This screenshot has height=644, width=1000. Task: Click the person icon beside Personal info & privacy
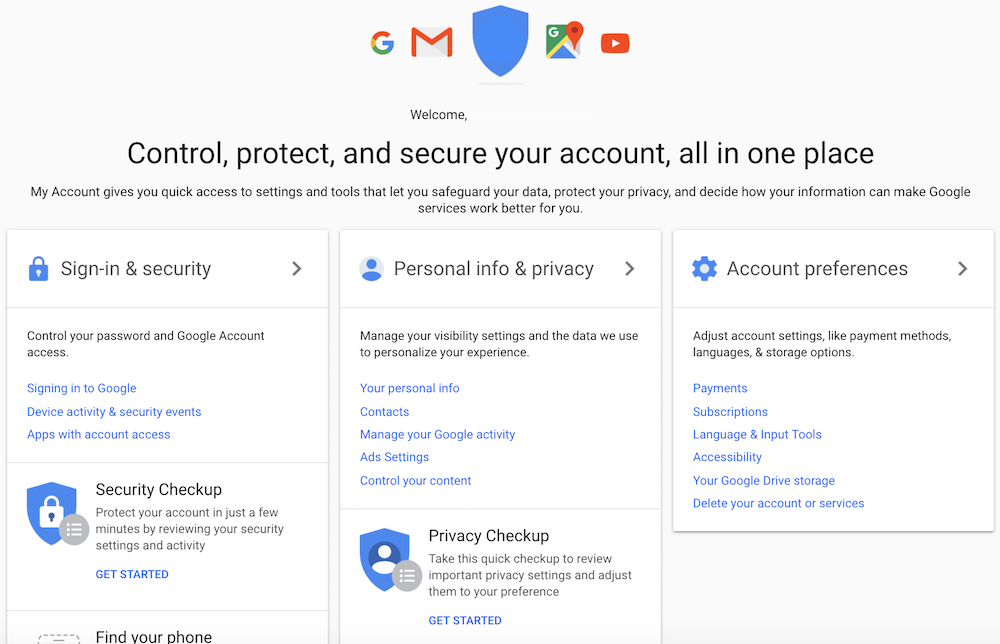[x=371, y=268]
